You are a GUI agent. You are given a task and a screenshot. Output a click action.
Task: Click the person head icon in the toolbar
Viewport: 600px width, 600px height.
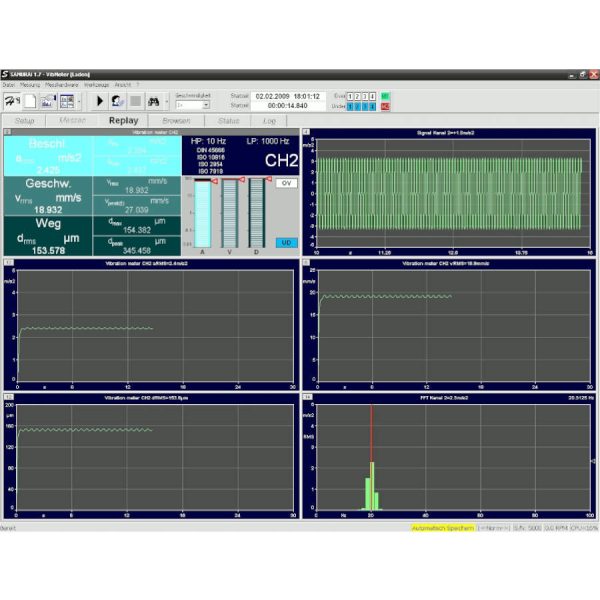click(x=117, y=101)
